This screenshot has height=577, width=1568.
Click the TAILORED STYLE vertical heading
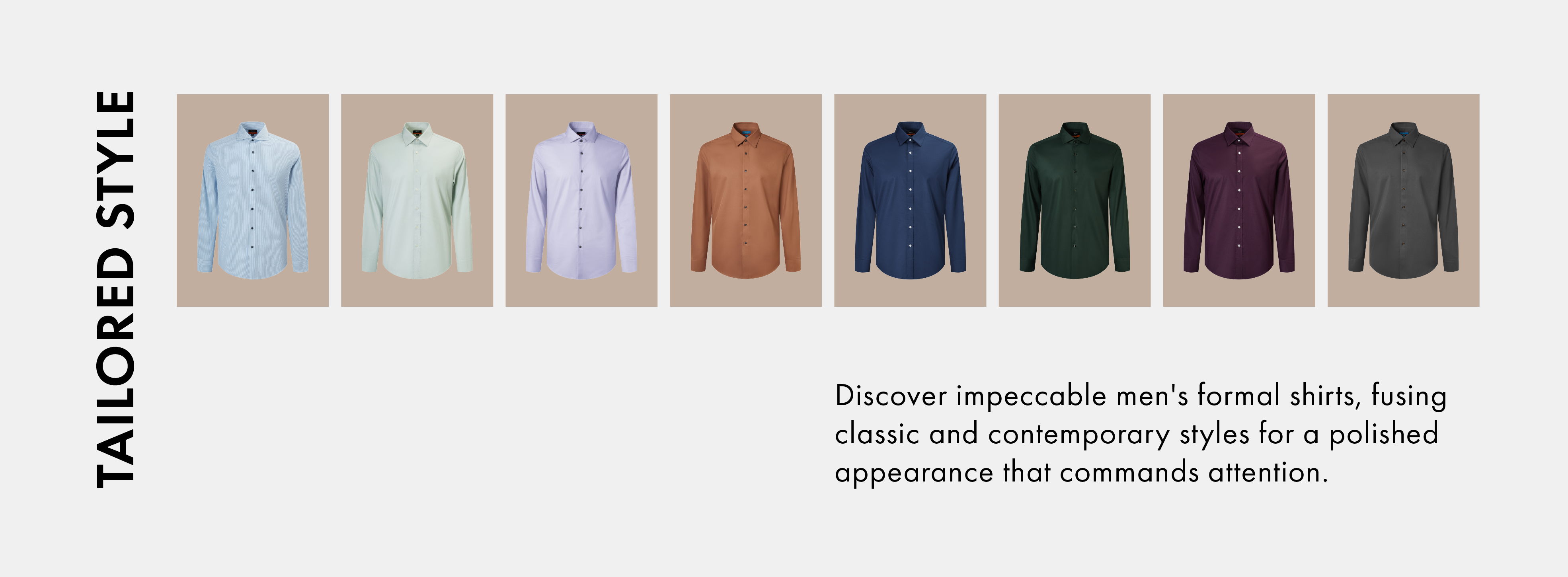116,289
